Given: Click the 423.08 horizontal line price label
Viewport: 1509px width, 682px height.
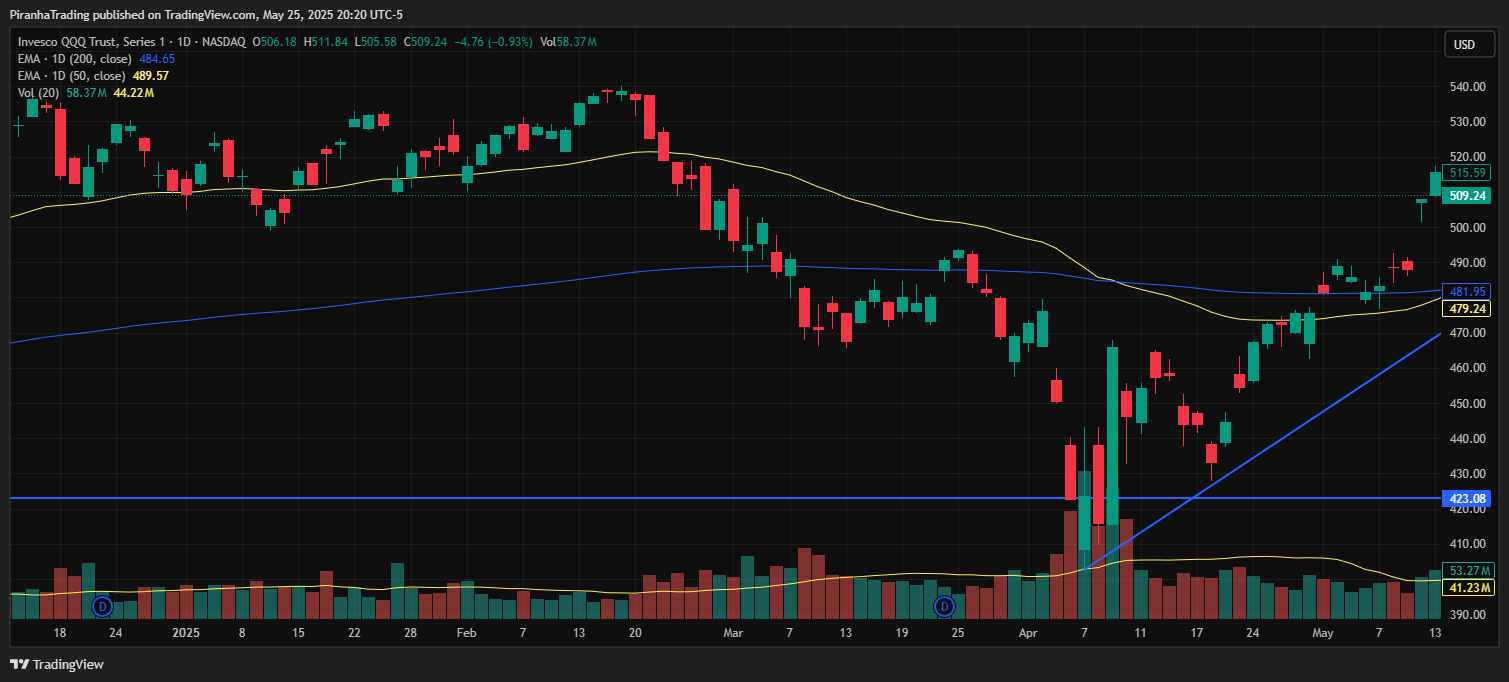Looking at the screenshot, I should (1469, 498).
